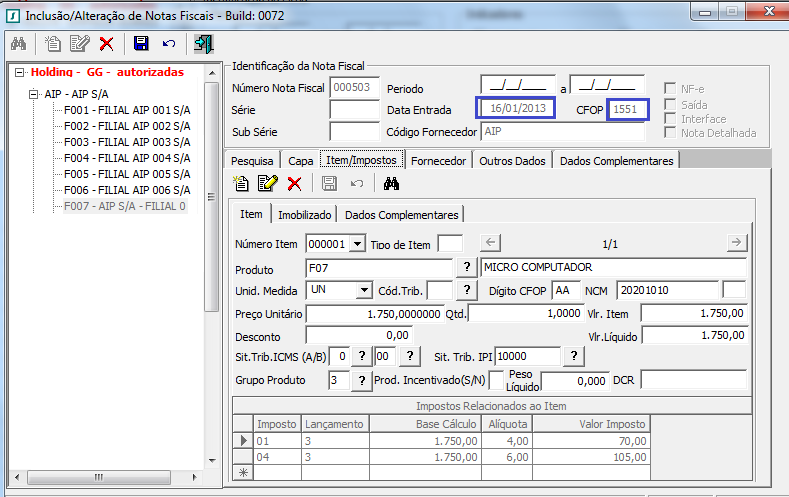
Task: Click binoculars icon in Item/Impostos toolbar
Action: pyautogui.click(x=391, y=183)
